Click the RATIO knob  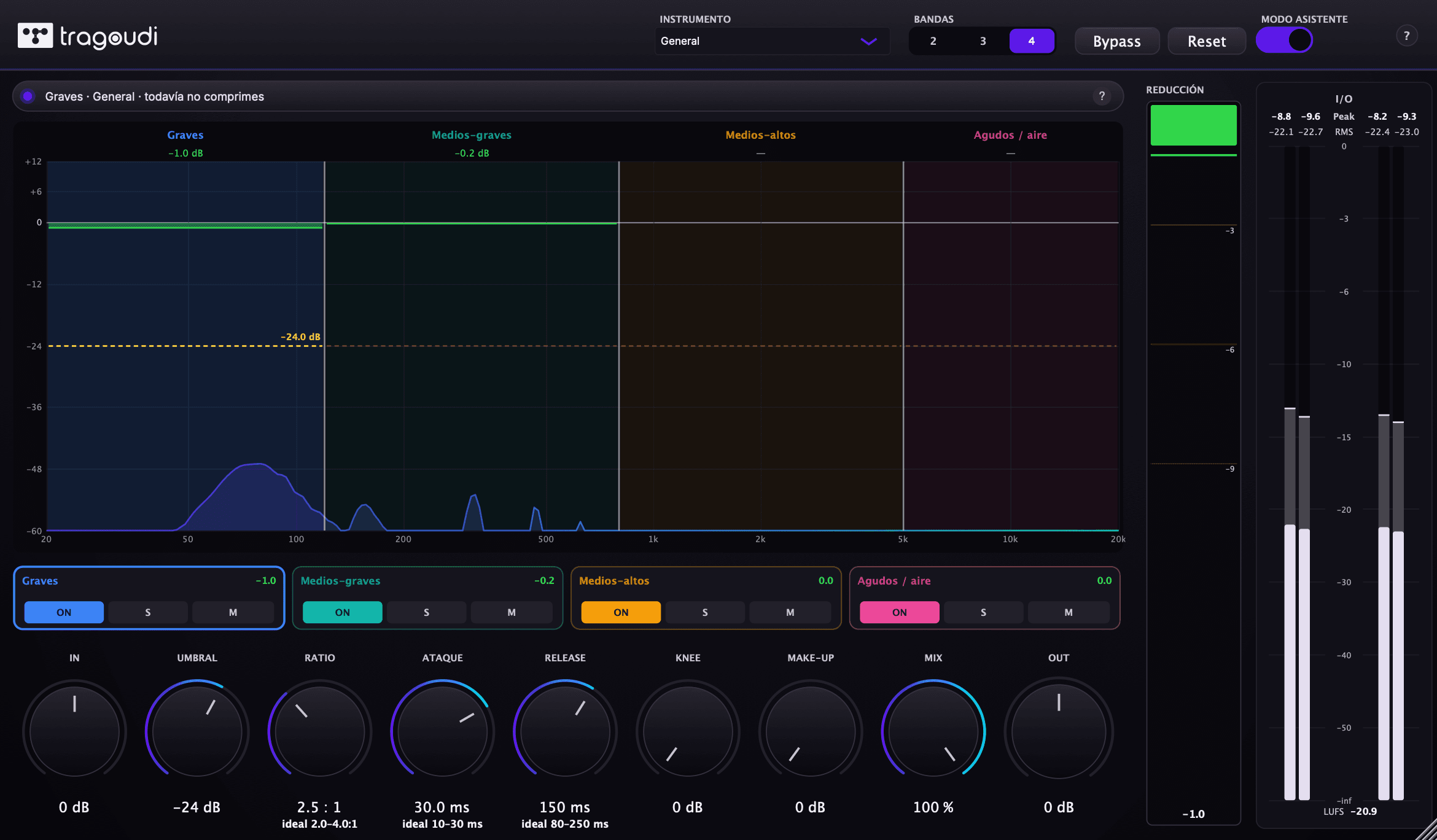point(320,730)
